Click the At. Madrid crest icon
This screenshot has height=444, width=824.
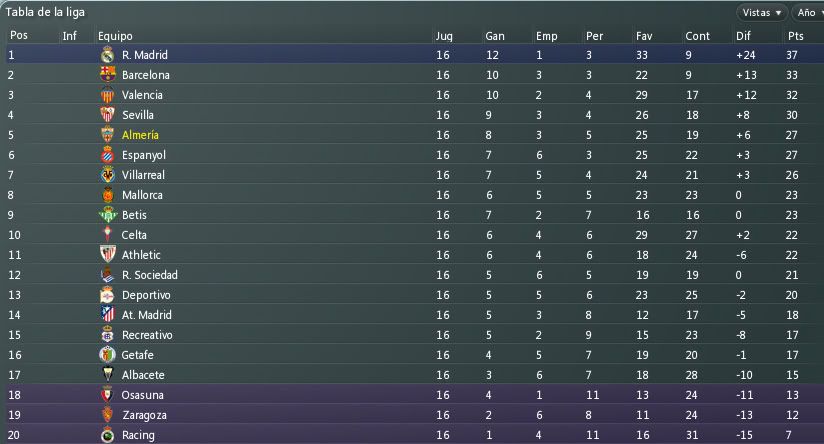coord(108,314)
